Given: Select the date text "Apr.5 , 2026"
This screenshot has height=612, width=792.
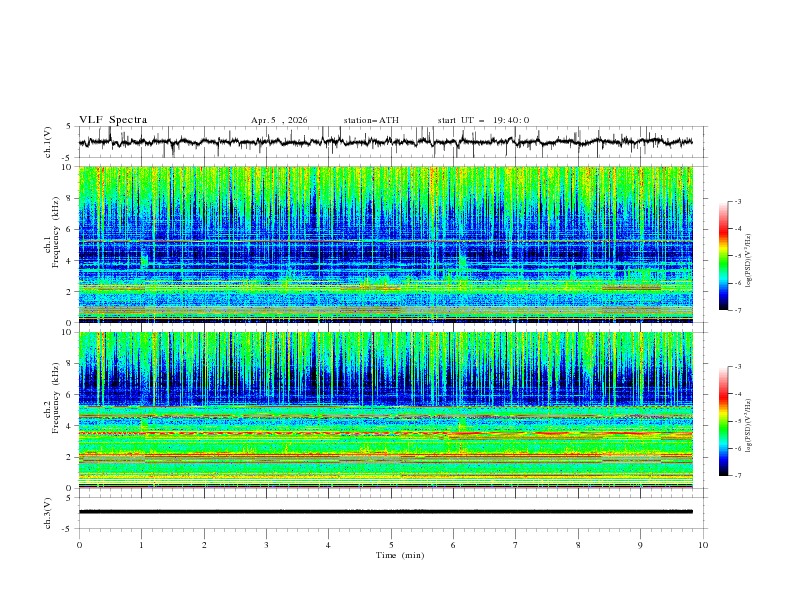Looking at the screenshot, I should (279, 120).
